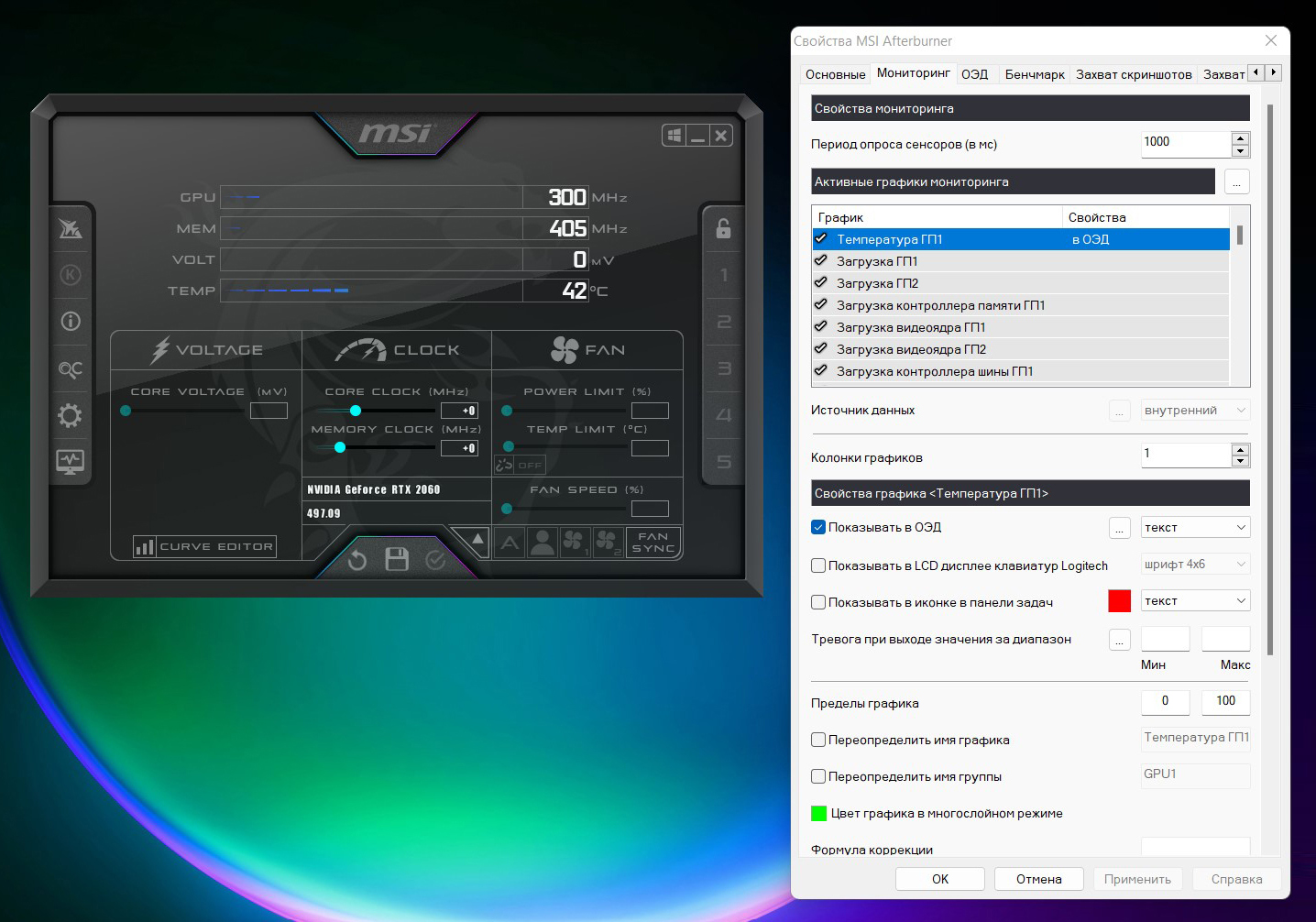Viewport: 1316px width, 922px height.
Task: Select profile slot 1
Action: 723,275
